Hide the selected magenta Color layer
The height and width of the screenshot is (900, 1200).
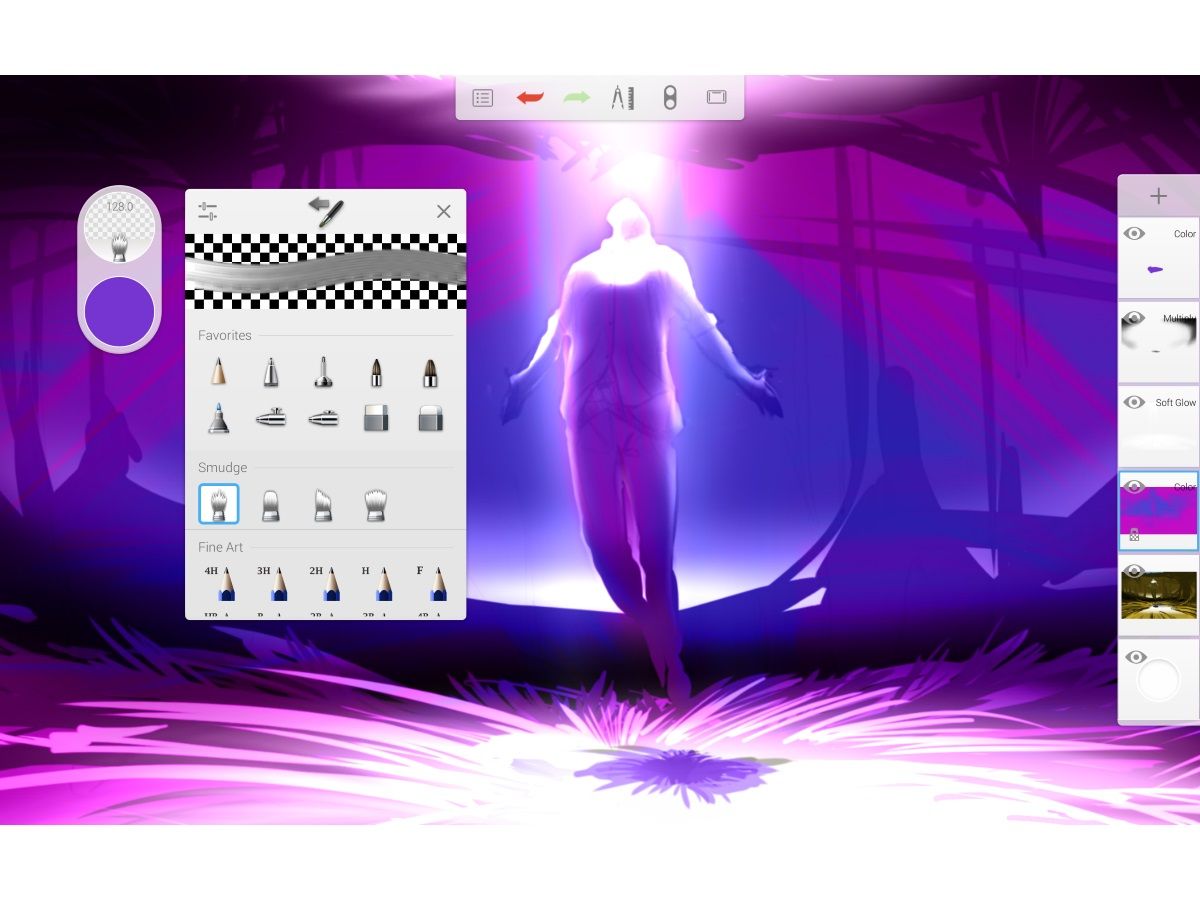[x=1134, y=486]
